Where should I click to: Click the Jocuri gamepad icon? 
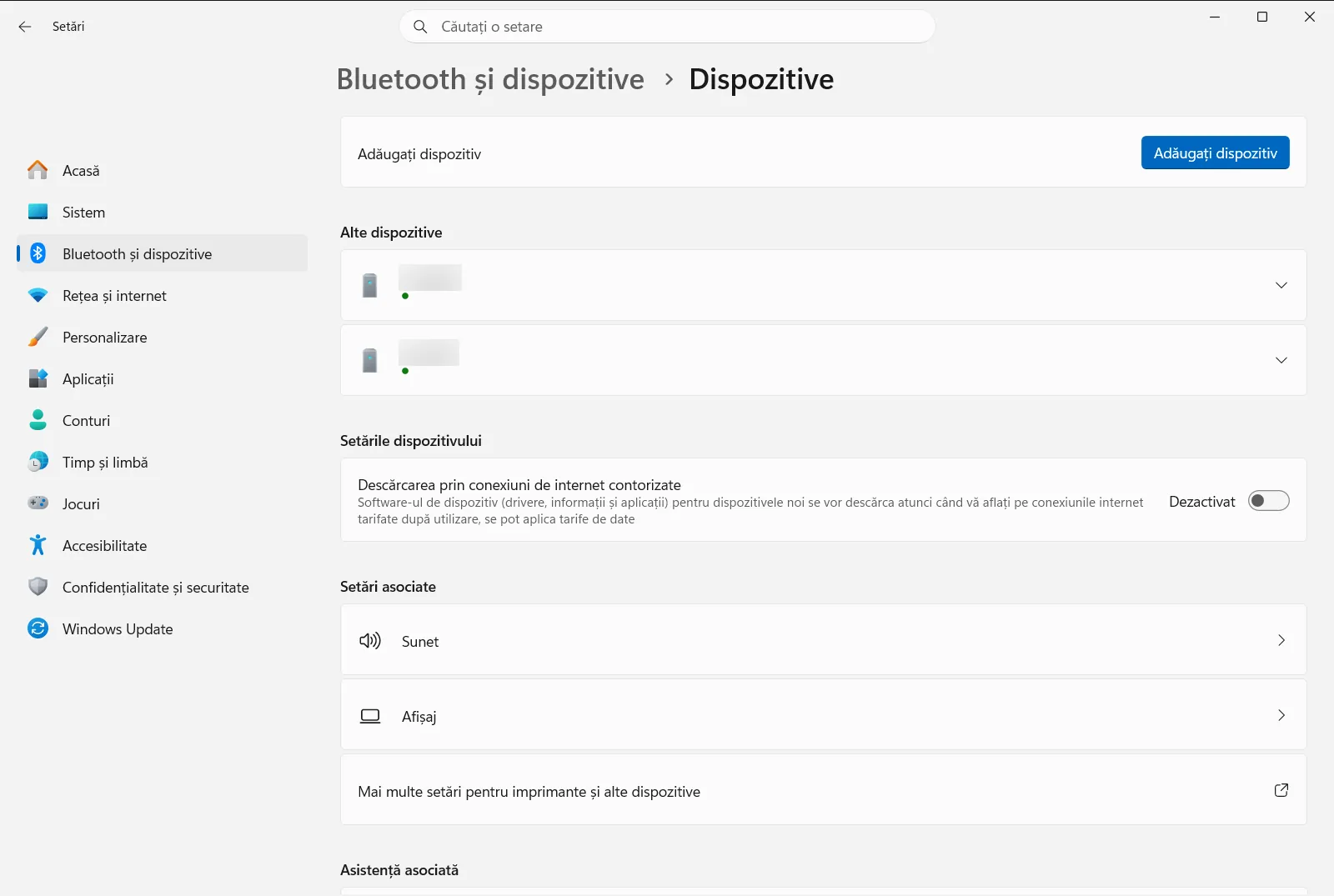[38, 503]
